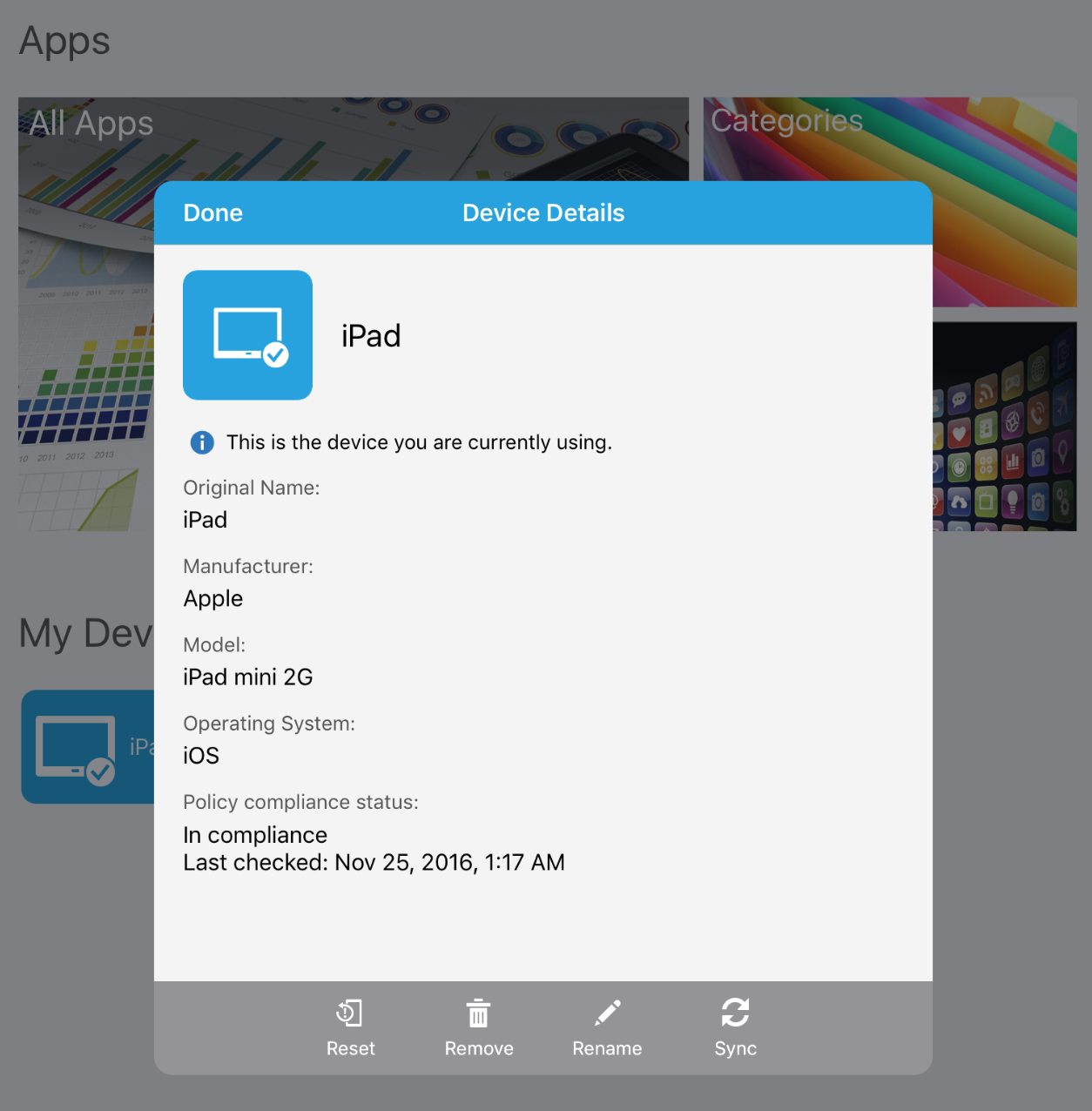
Task: Click the My Devices heading behind dialog
Action: [x=86, y=633]
